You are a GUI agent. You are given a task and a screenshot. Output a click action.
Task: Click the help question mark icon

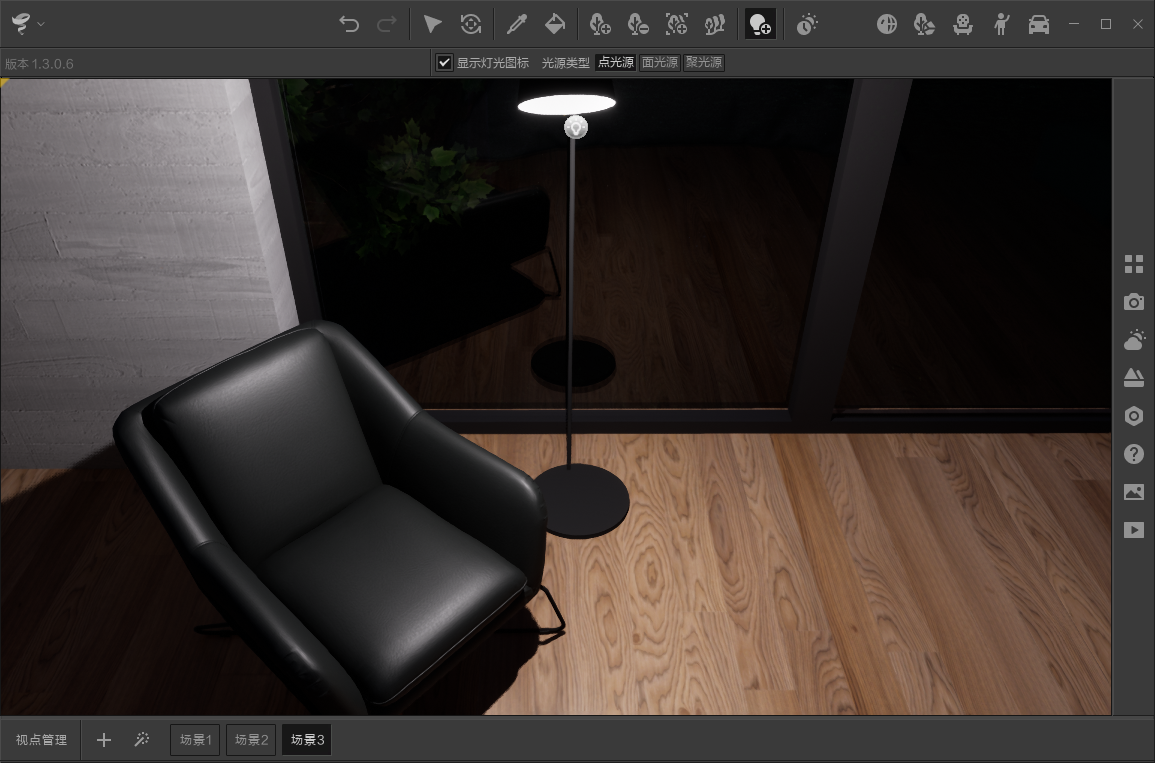[x=1133, y=454]
